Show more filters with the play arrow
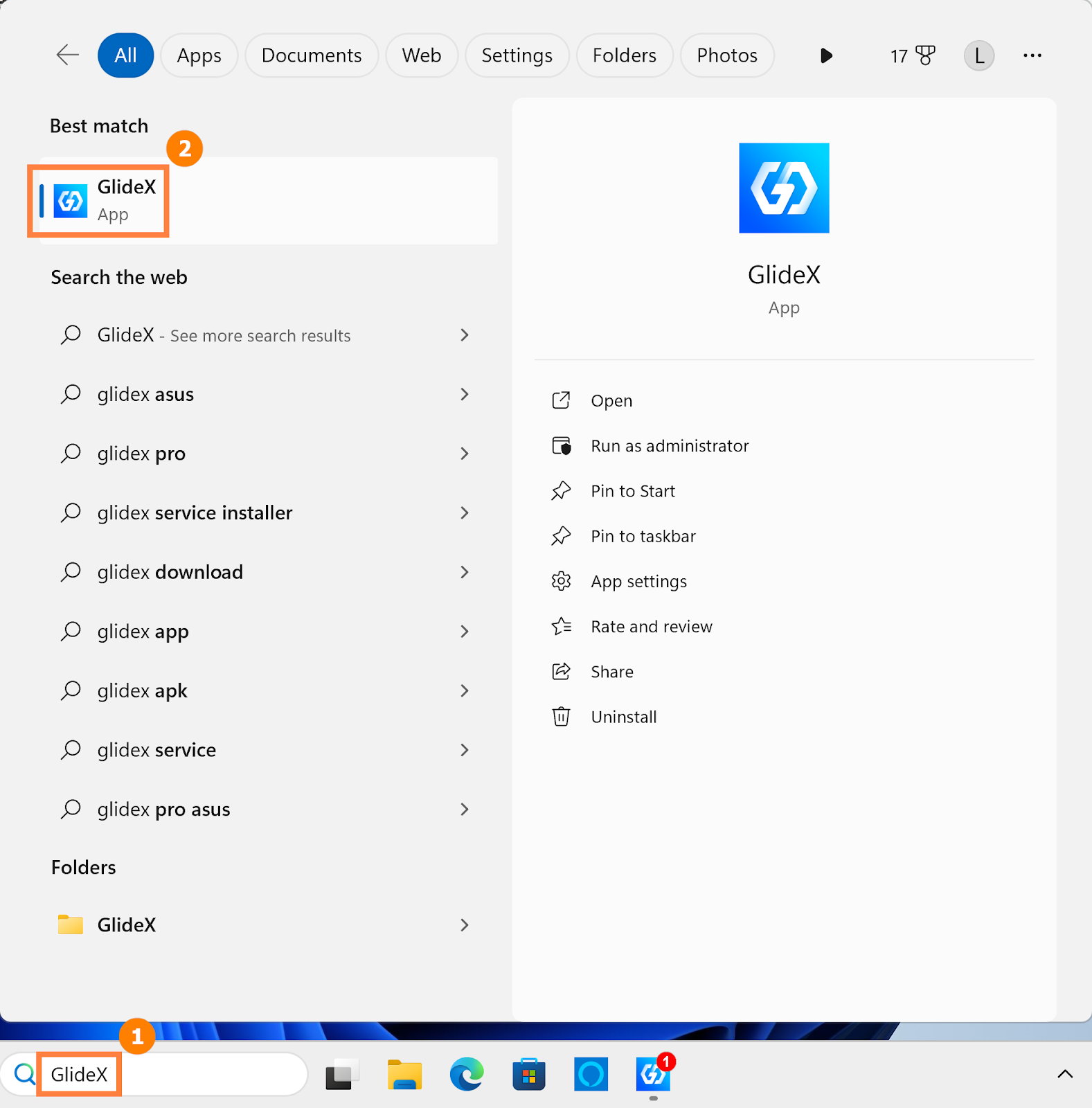 [826, 55]
